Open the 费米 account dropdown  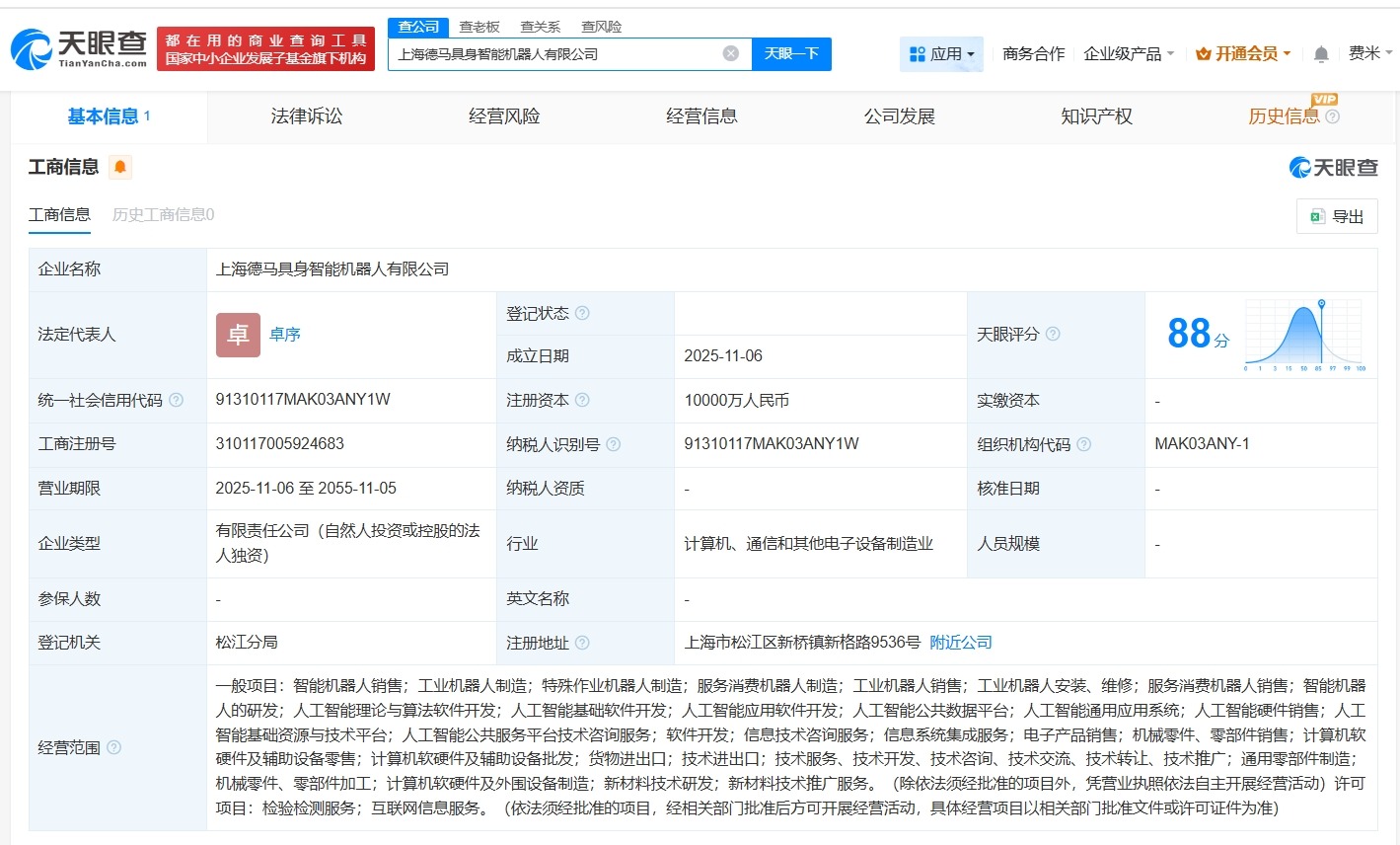coord(1372,53)
